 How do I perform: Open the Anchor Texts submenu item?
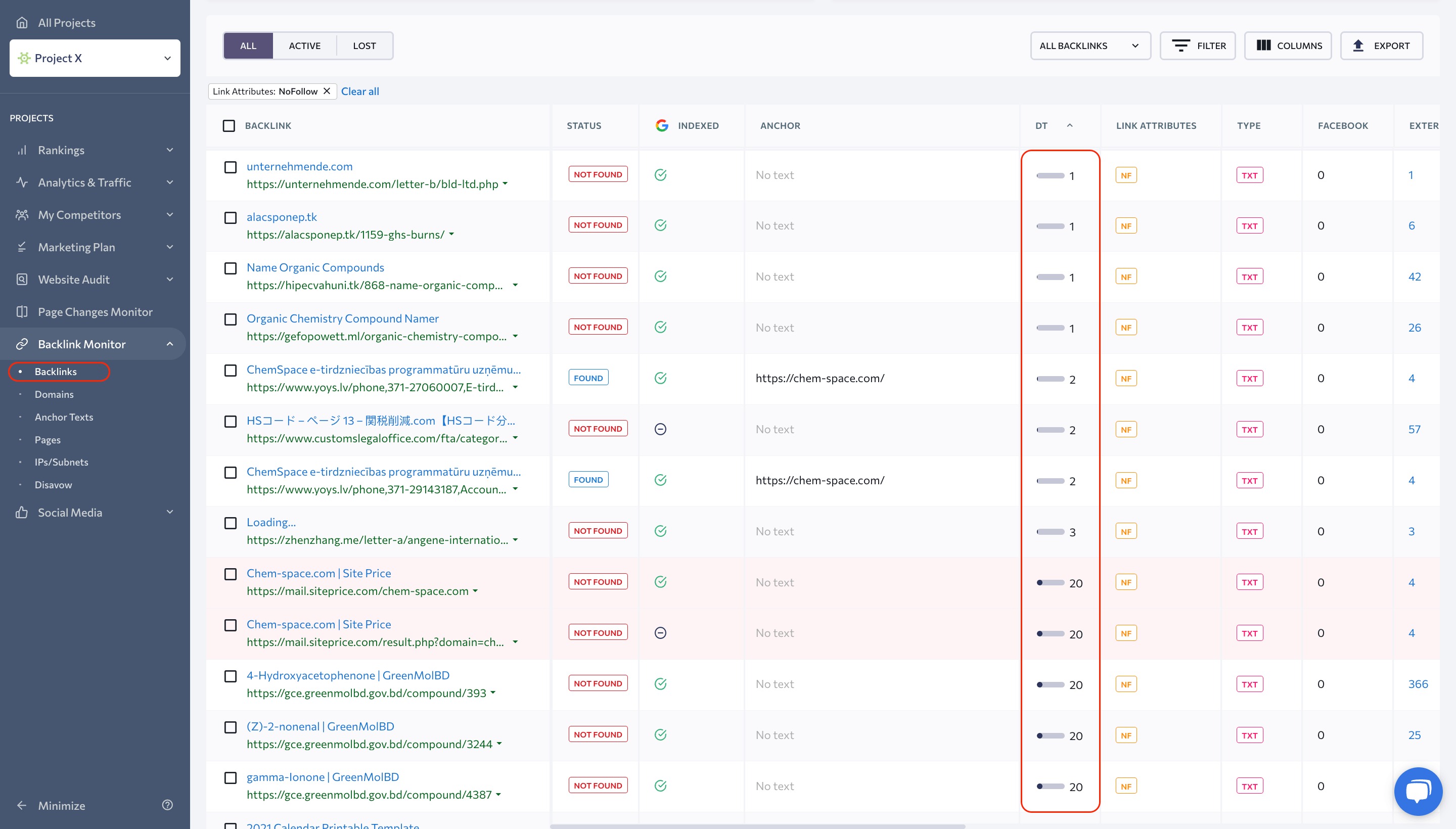coord(64,417)
